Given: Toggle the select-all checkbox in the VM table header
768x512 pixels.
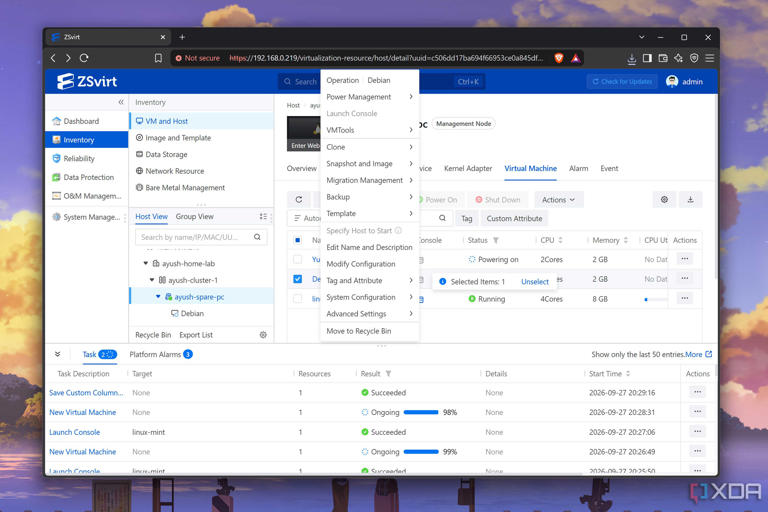Looking at the screenshot, I should [x=297, y=240].
